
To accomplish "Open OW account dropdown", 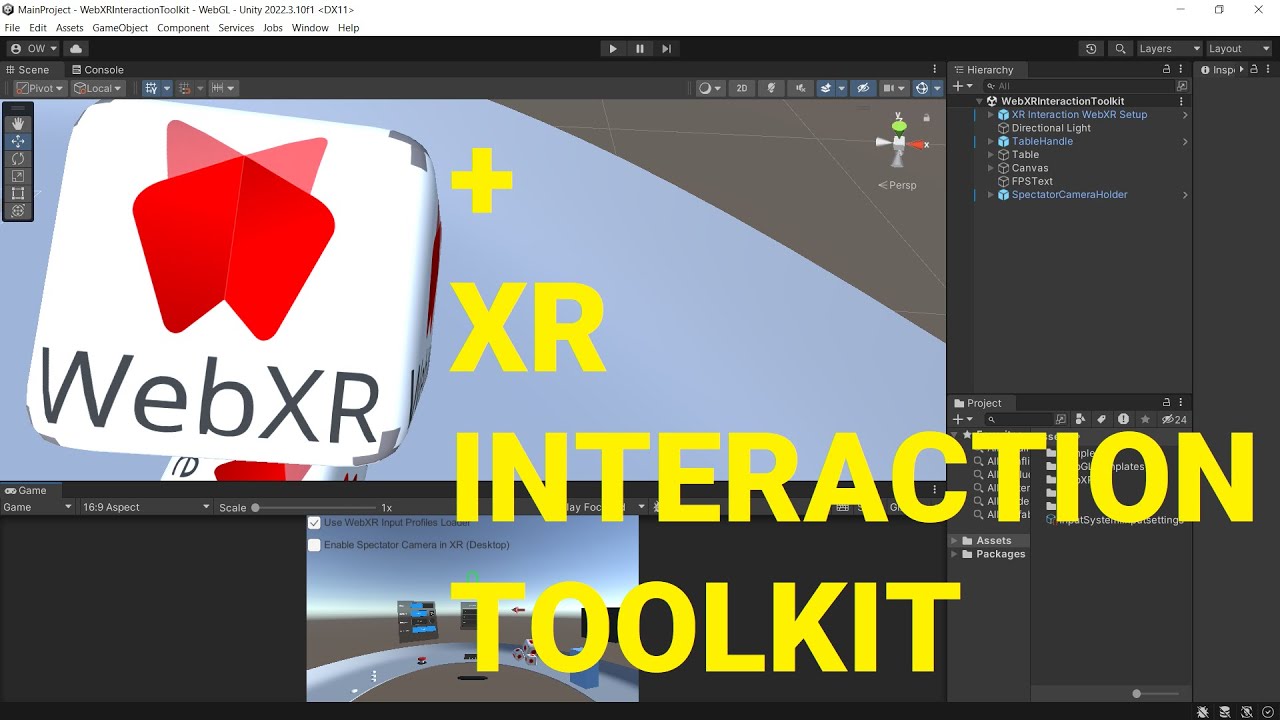I will click(x=33, y=48).
